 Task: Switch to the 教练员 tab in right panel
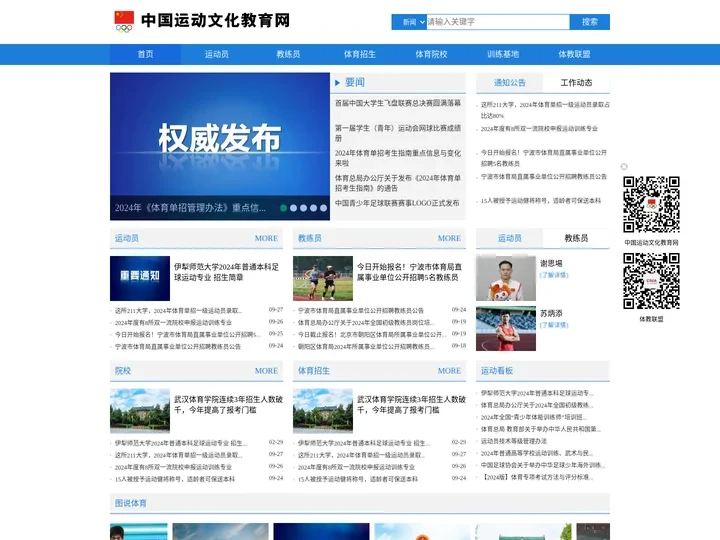[x=576, y=238]
